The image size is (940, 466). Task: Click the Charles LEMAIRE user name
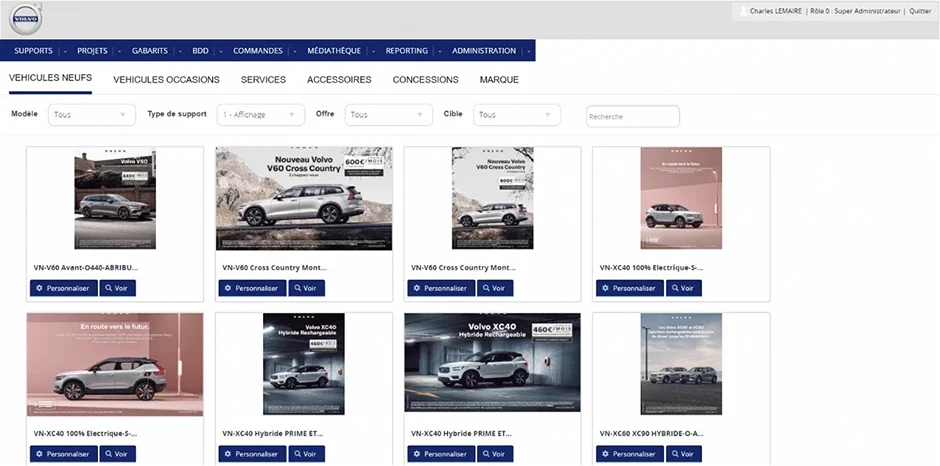click(x=776, y=11)
